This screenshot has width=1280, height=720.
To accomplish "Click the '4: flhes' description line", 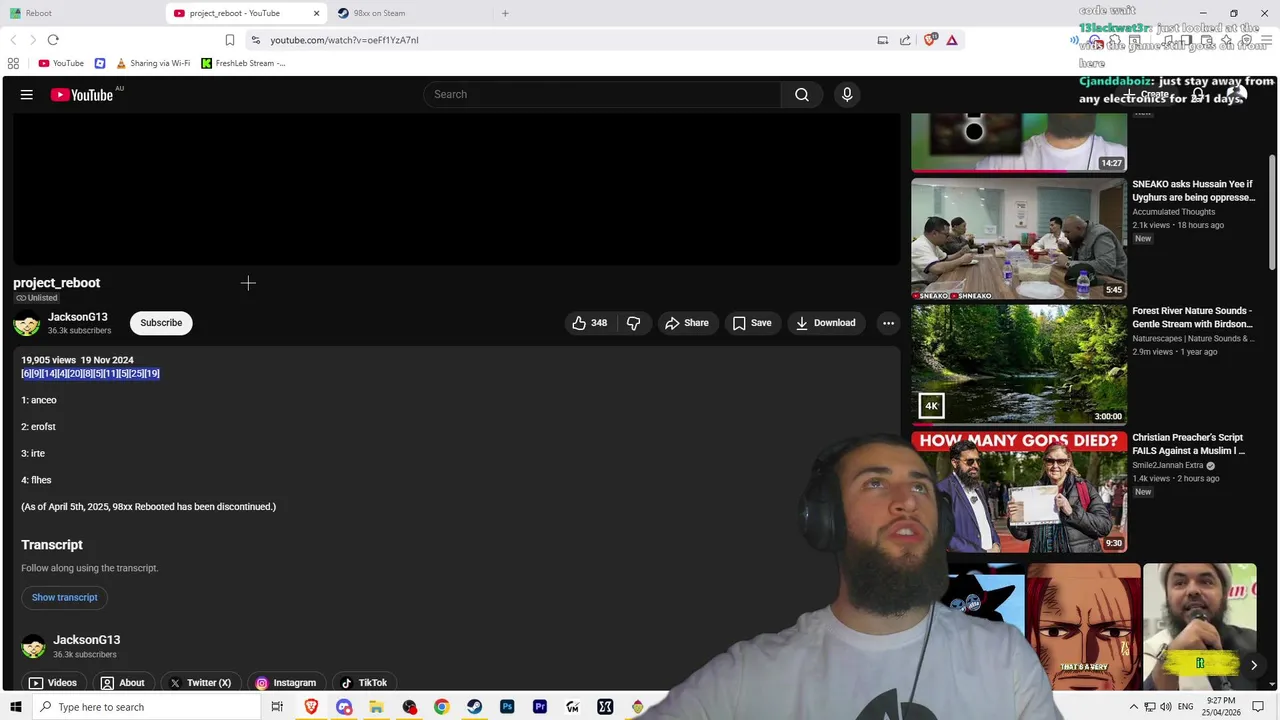I will point(36,480).
